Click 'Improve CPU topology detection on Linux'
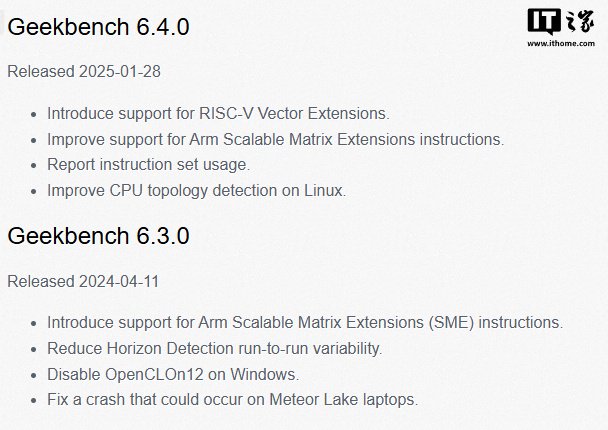This screenshot has height=430, width=608. 196,190
